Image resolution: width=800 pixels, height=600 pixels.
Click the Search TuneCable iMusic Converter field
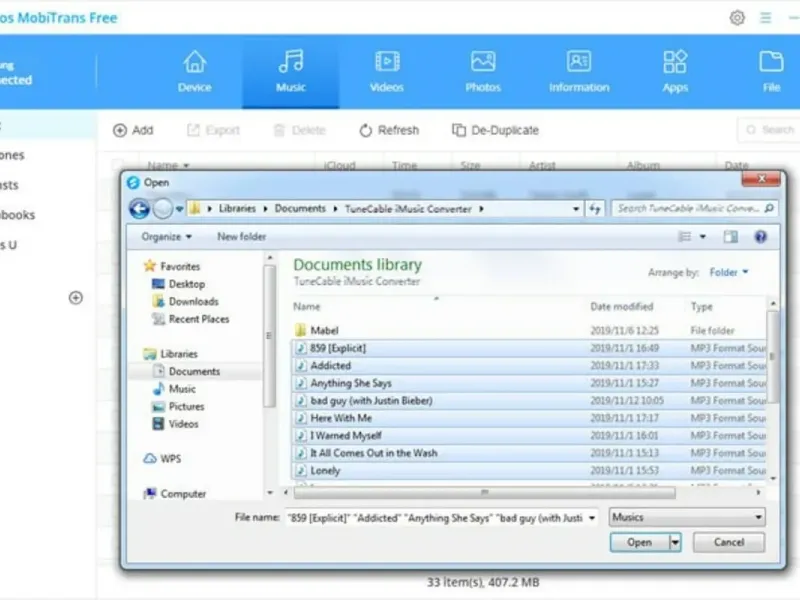[x=695, y=209]
